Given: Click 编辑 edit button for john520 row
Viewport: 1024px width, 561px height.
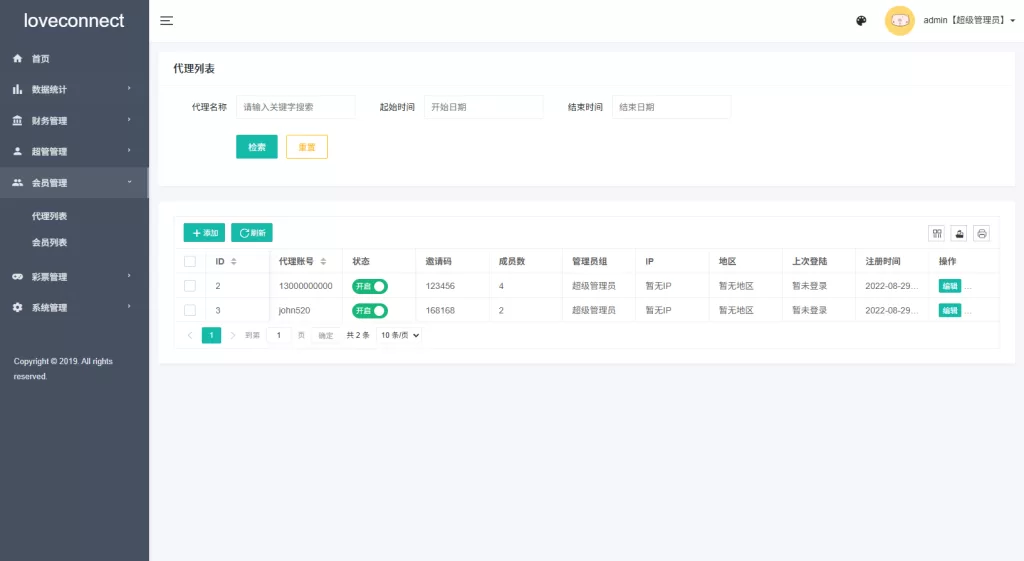Looking at the screenshot, I should pyautogui.click(x=950, y=310).
